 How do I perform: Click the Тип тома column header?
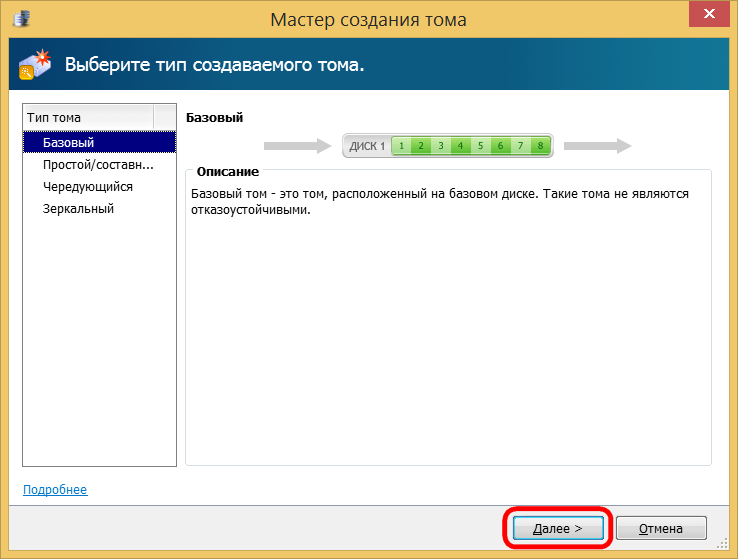[88, 117]
